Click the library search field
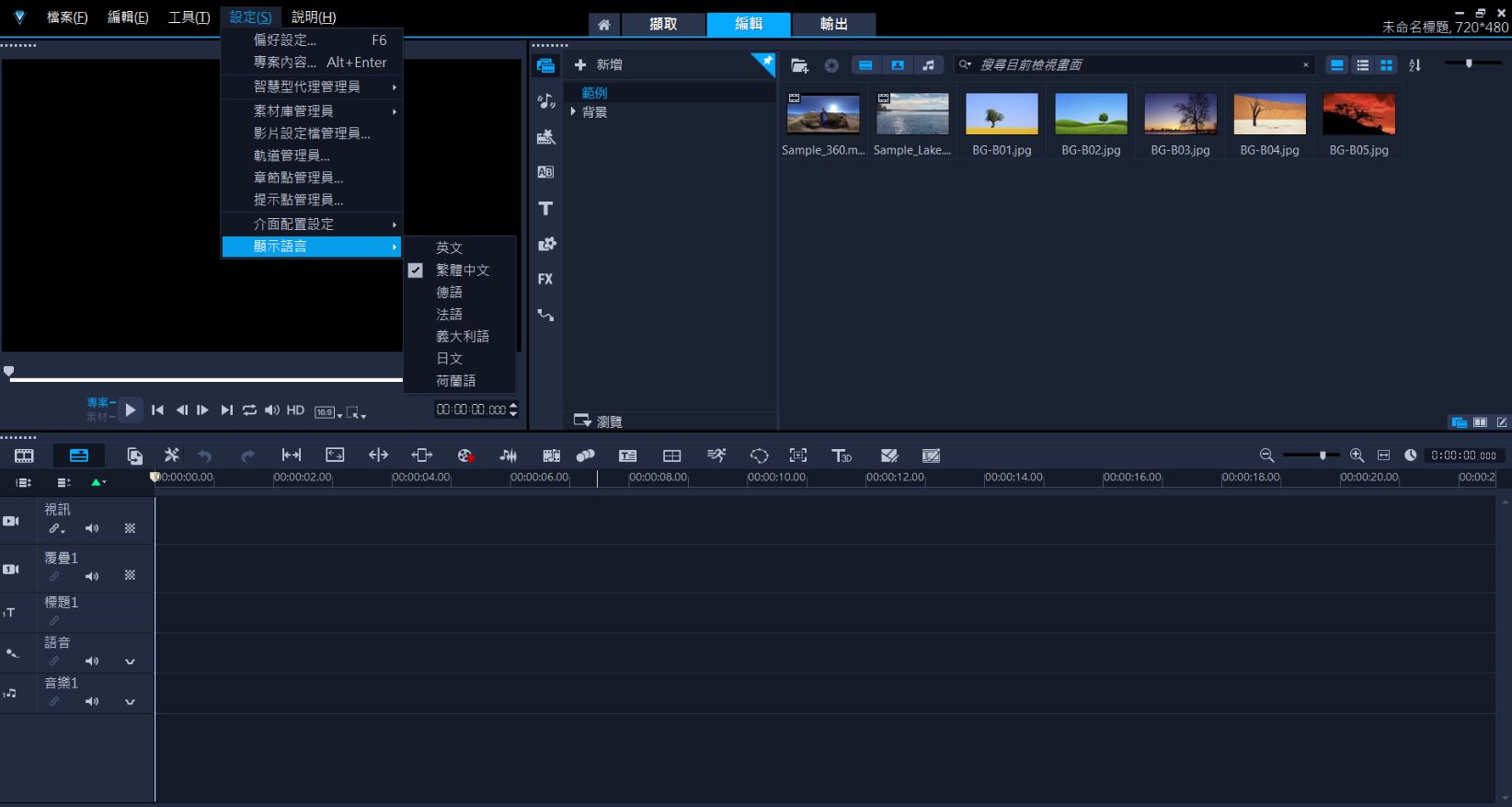The image size is (1512, 807). (x=1133, y=65)
